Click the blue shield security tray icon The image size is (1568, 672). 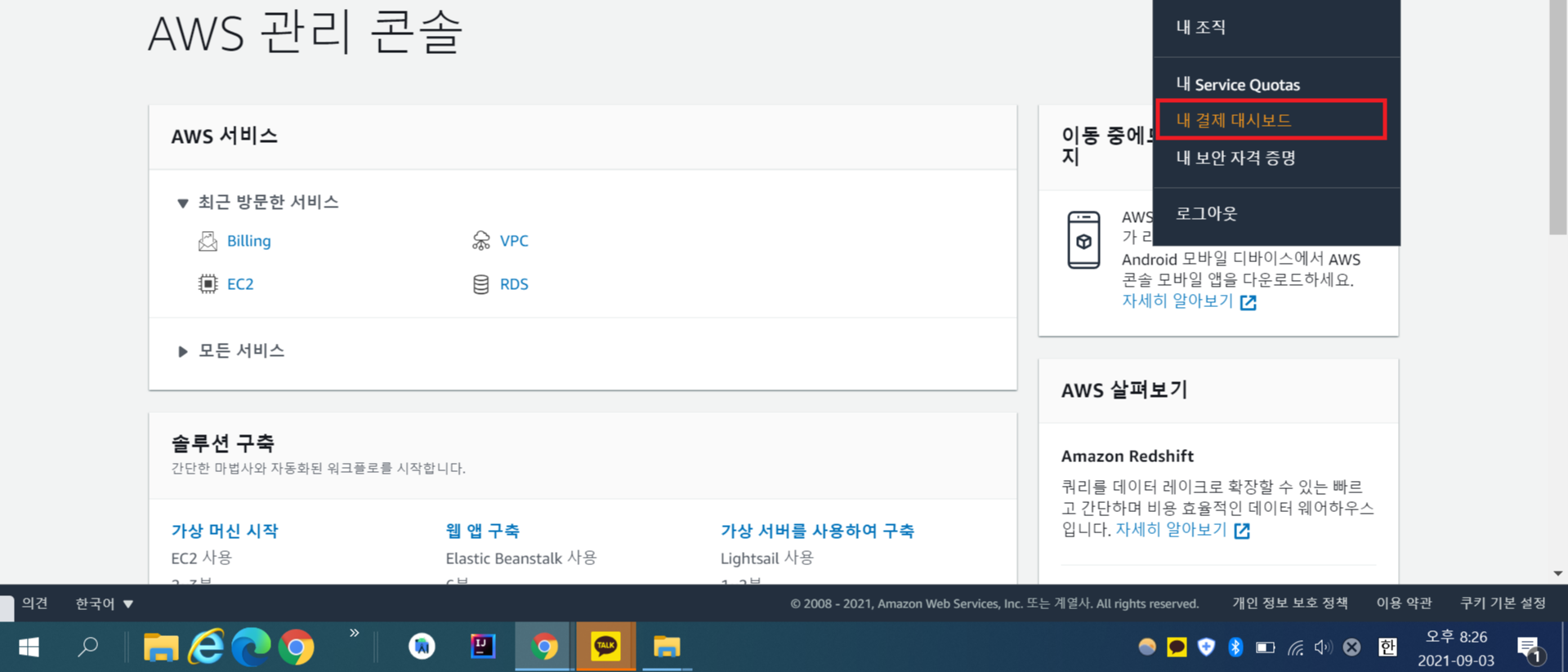point(1206,648)
